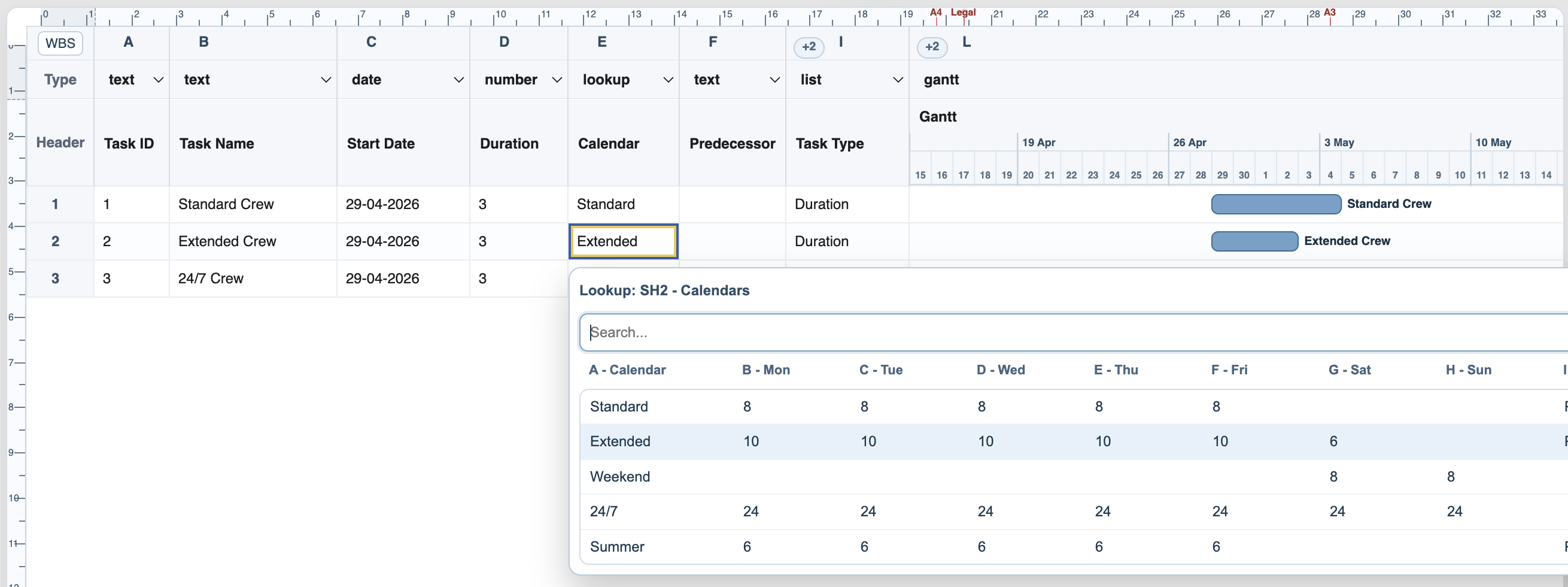Click the Duration task type cell in row 2

point(847,242)
